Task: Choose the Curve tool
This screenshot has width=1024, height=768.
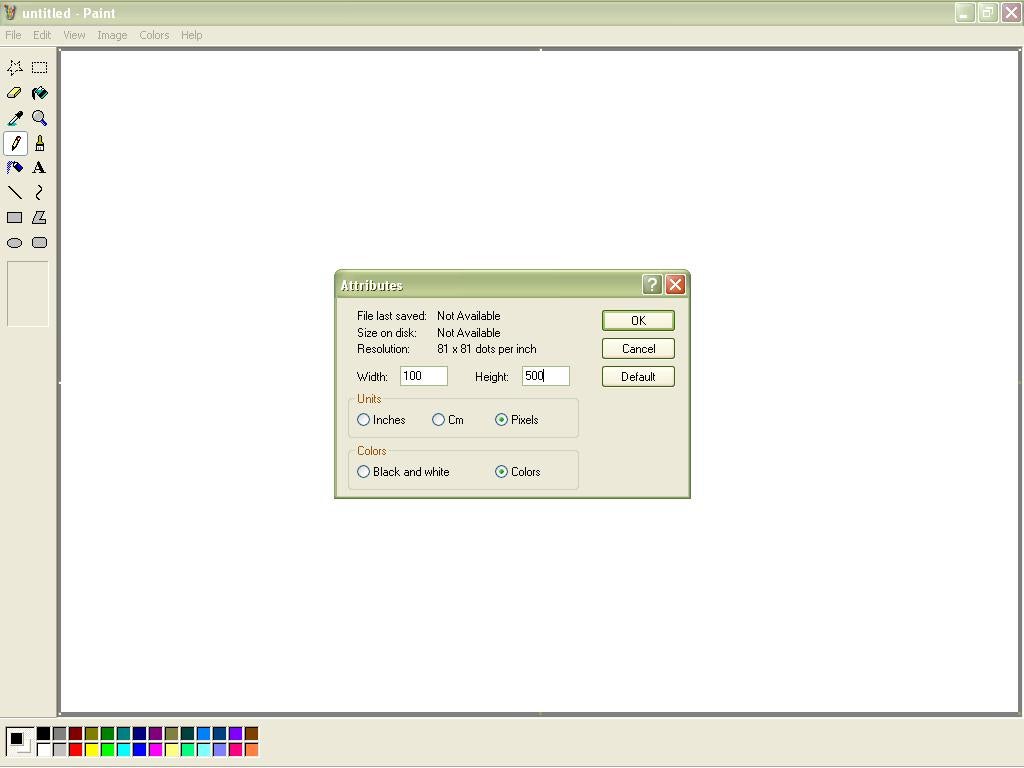Action: [39, 193]
